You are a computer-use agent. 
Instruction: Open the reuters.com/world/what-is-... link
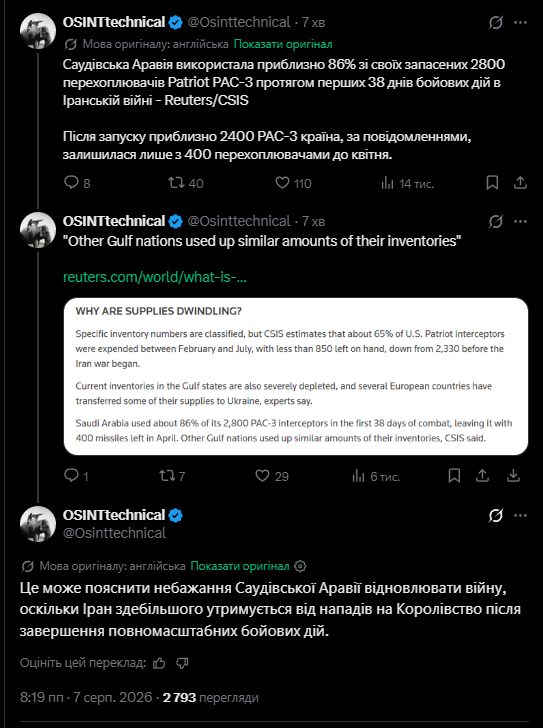[x=155, y=277]
